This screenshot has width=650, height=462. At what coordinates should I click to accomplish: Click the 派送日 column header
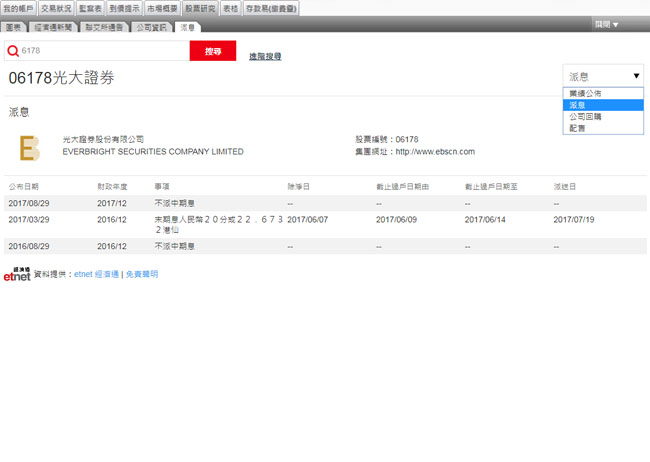click(x=565, y=187)
